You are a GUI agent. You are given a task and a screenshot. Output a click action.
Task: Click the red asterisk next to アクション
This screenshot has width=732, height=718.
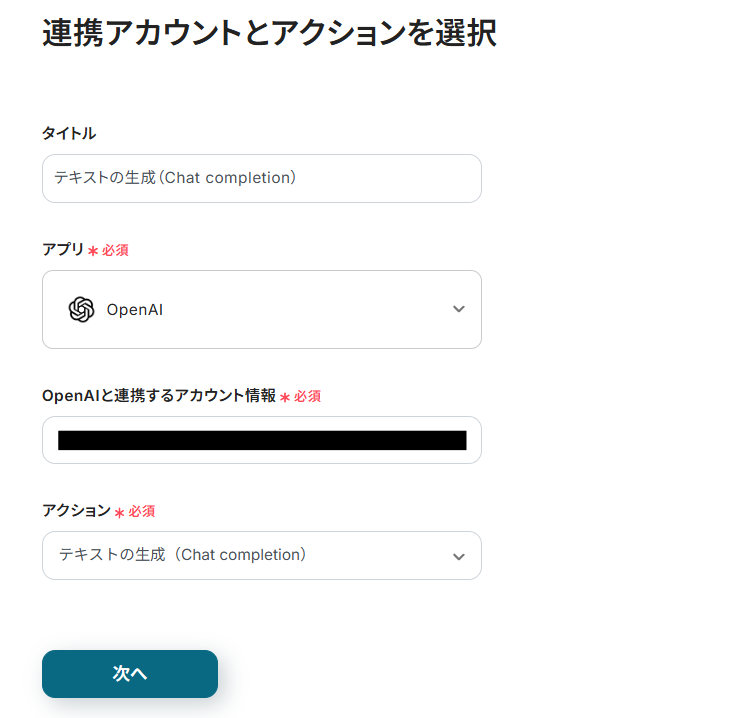119,512
